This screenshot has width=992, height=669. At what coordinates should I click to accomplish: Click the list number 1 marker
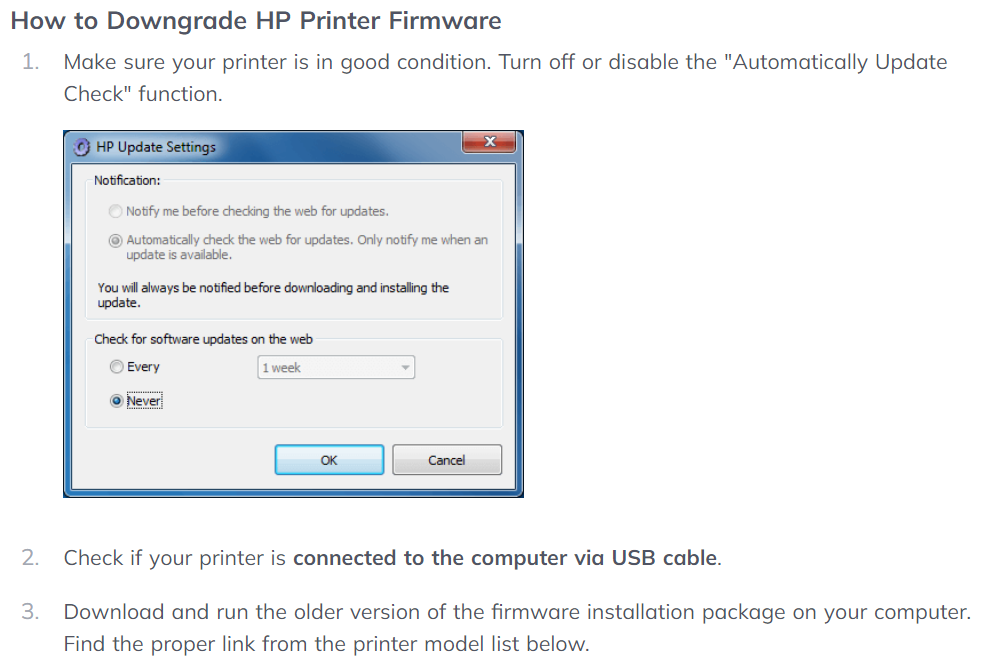[31, 62]
